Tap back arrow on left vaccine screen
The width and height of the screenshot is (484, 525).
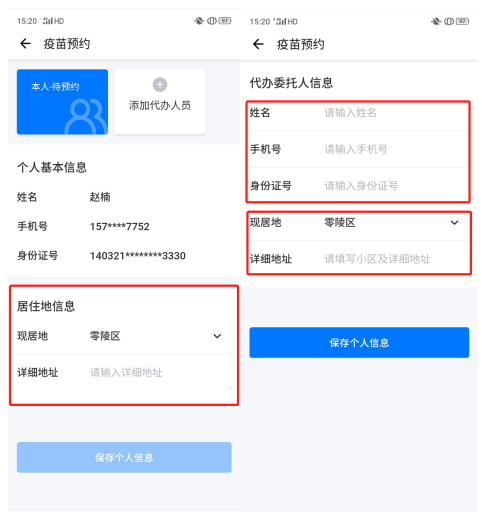25,44
